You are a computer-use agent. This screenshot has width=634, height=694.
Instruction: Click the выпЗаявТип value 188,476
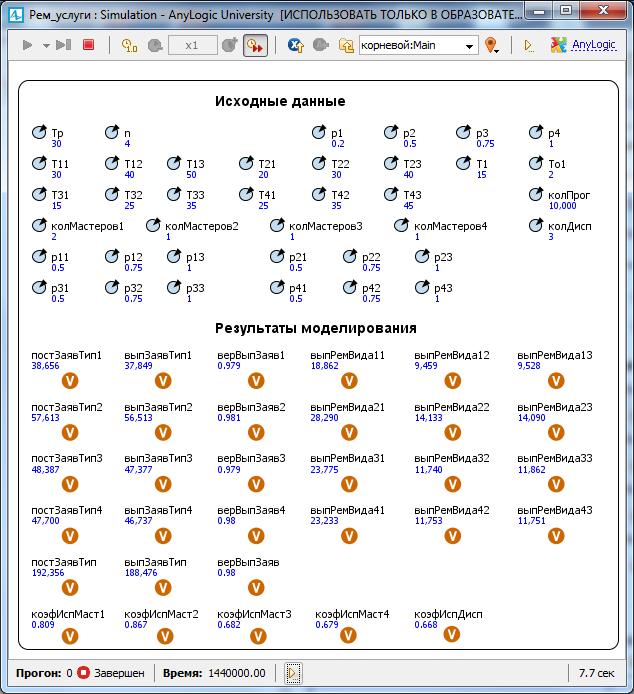[x=141, y=573]
